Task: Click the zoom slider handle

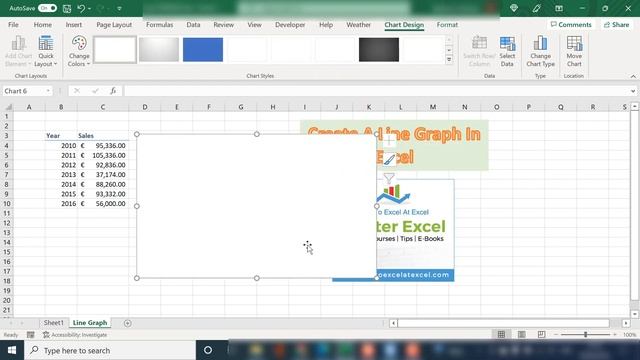Action: pyautogui.click(x=585, y=334)
